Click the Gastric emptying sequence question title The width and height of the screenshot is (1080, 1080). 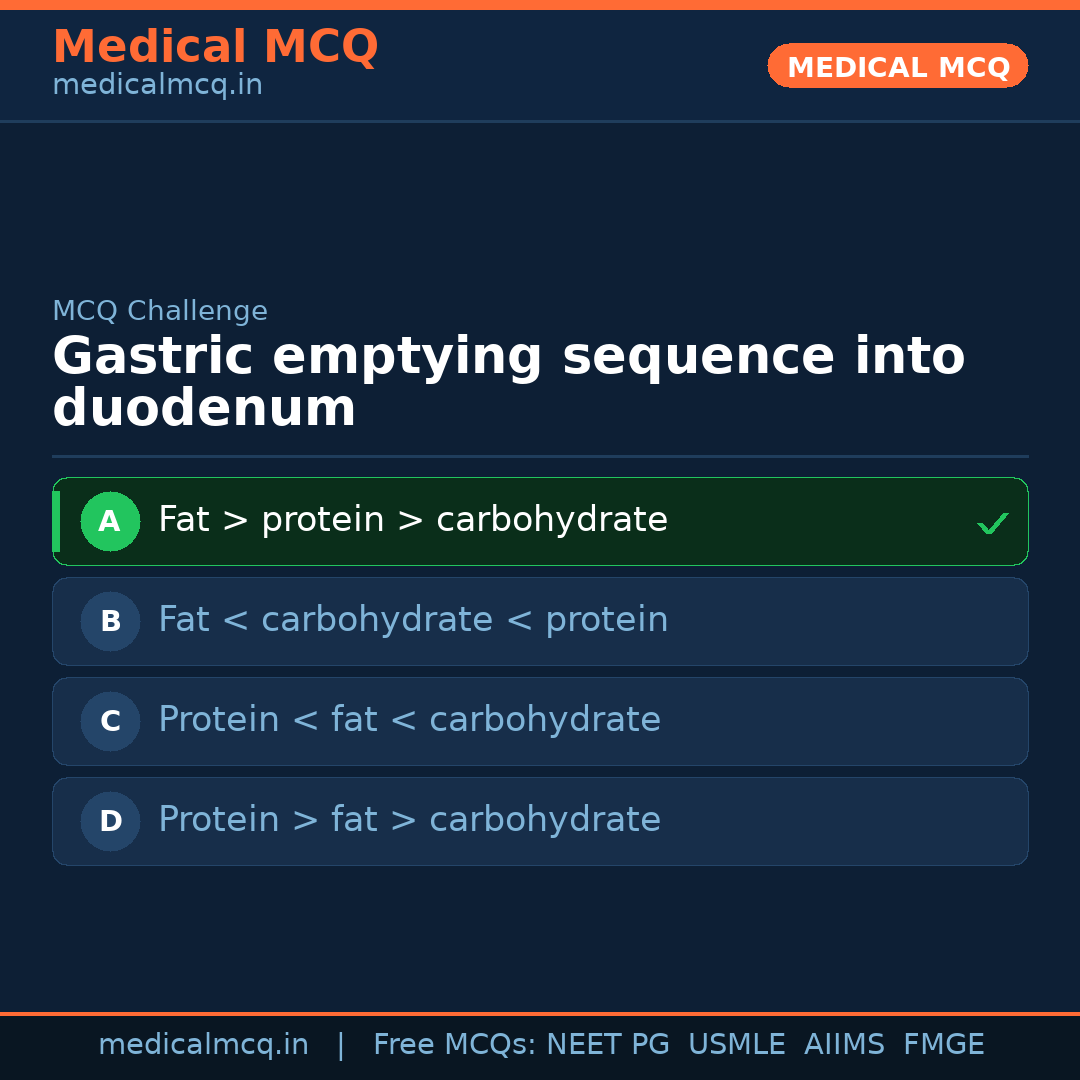click(508, 382)
